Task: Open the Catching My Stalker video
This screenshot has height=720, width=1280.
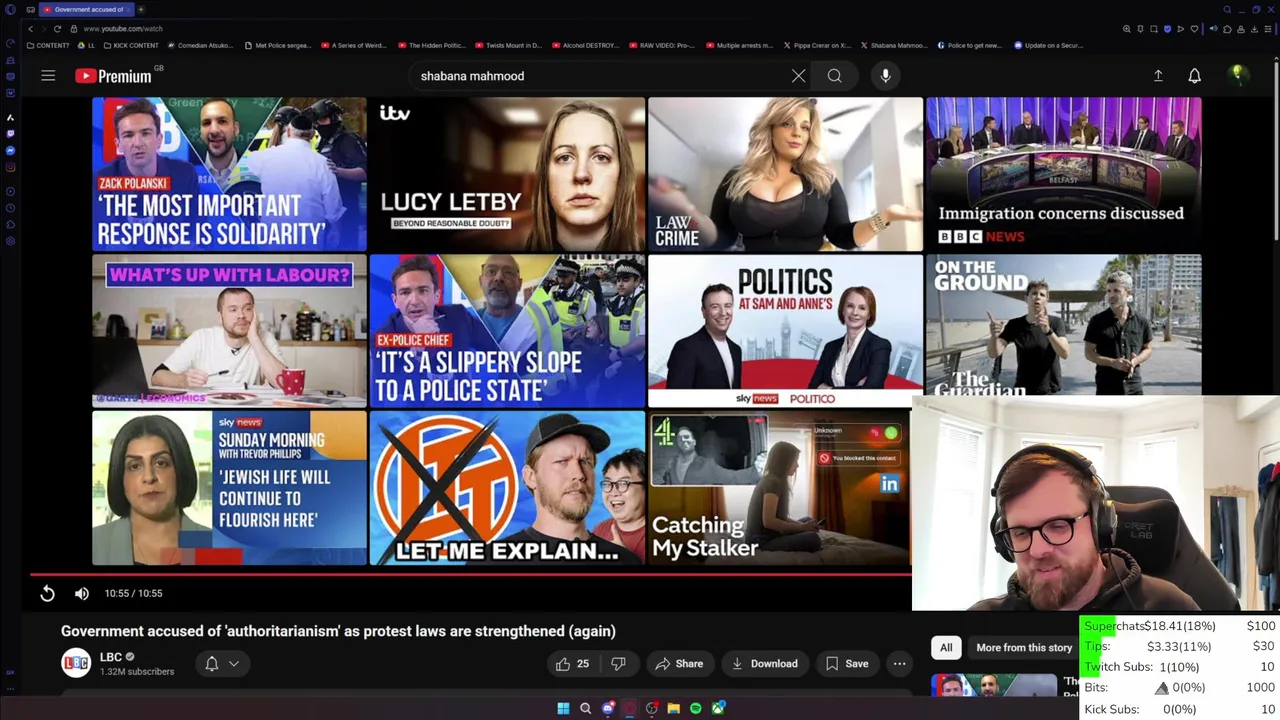Action: click(780, 489)
